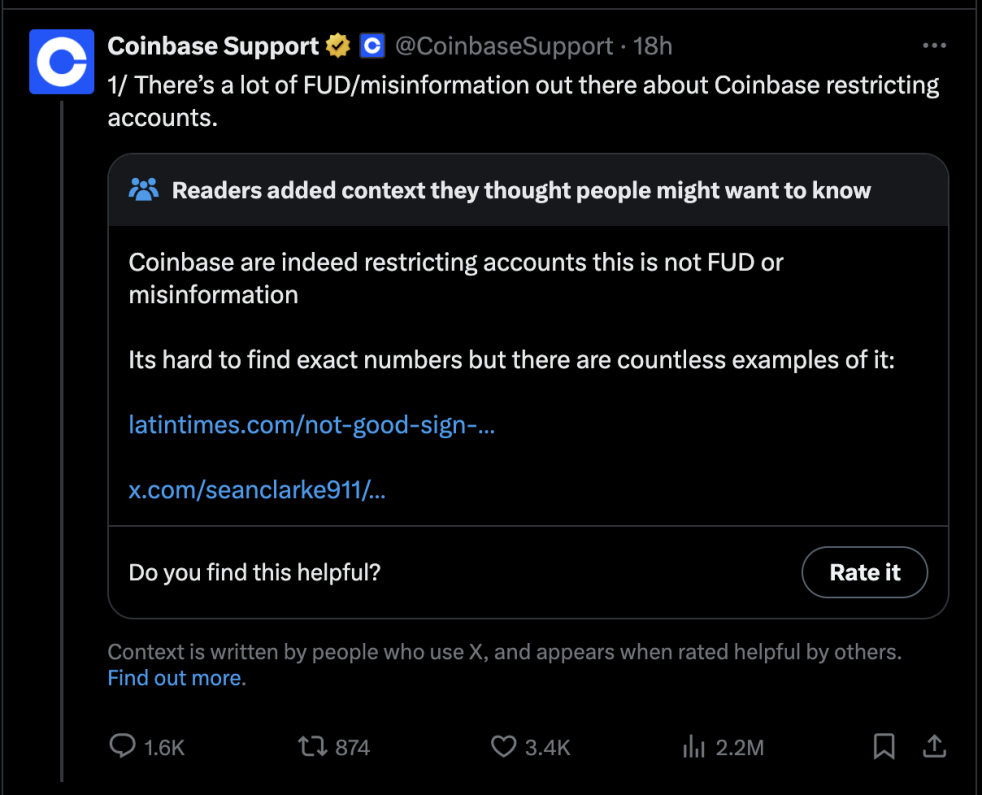Screen dimensions: 982x795
Task: Click the reply speech bubble icon
Action: pos(122,746)
